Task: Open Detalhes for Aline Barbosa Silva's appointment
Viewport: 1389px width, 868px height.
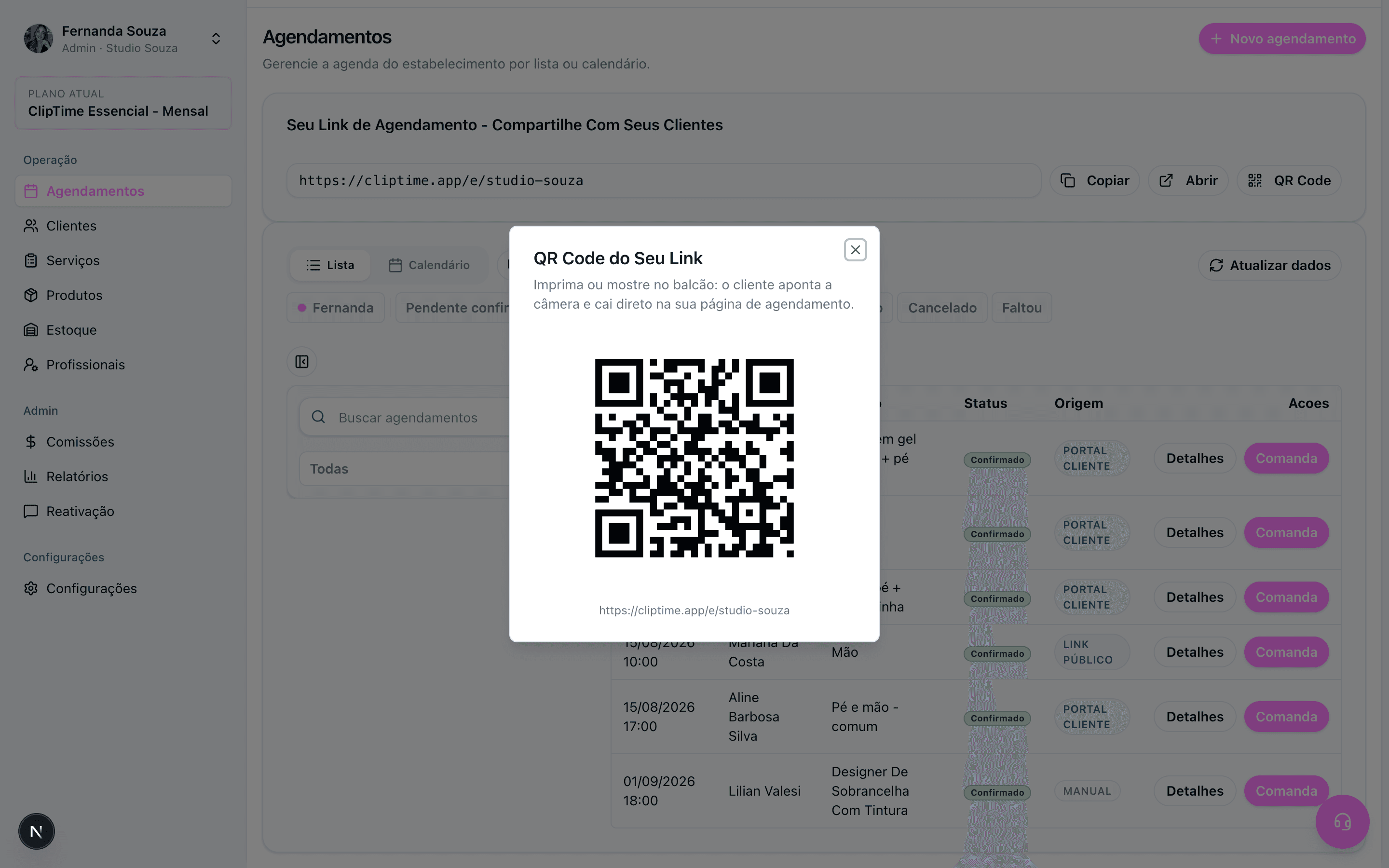Action: (1195, 717)
